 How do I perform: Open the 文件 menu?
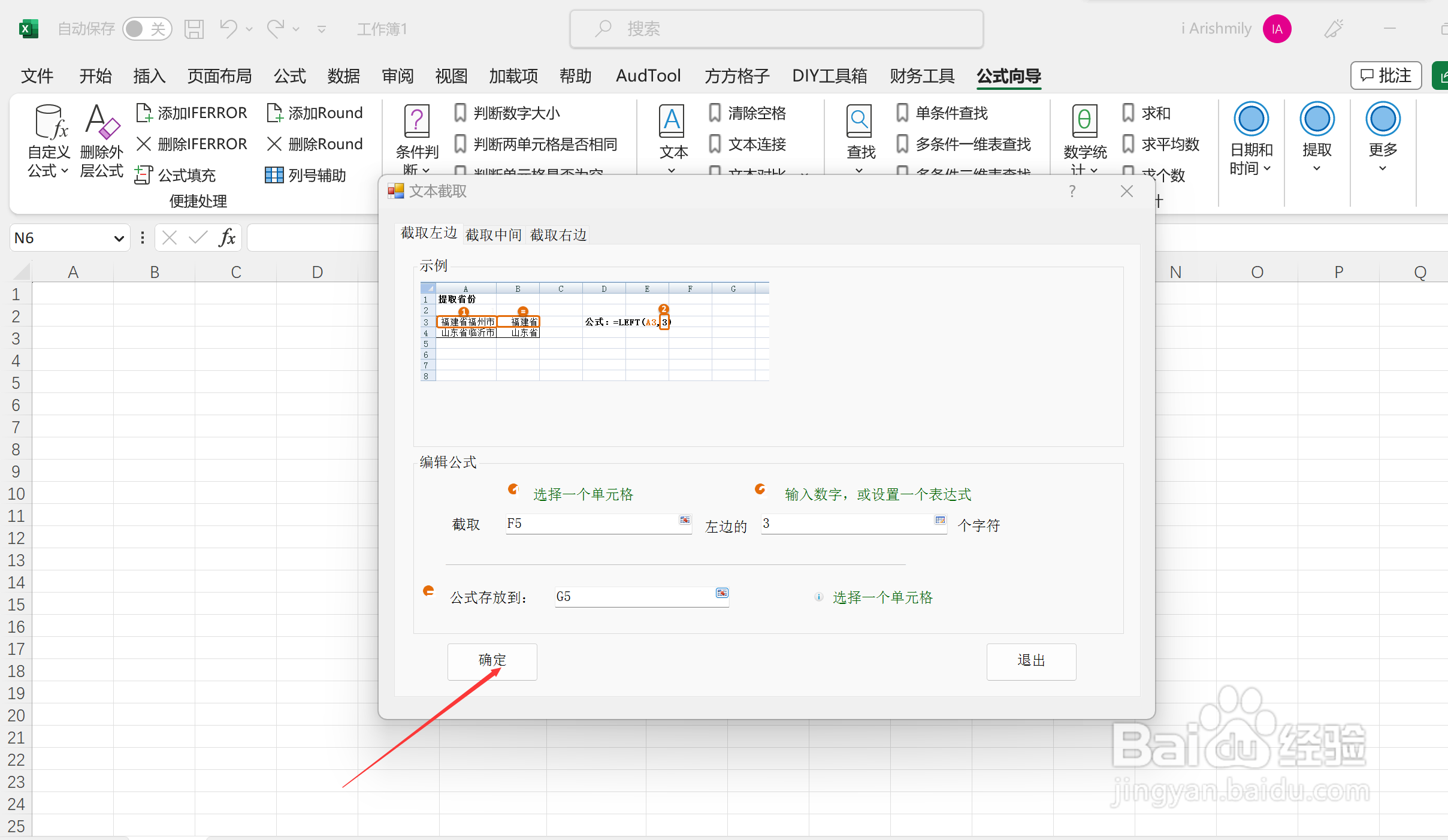37,76
